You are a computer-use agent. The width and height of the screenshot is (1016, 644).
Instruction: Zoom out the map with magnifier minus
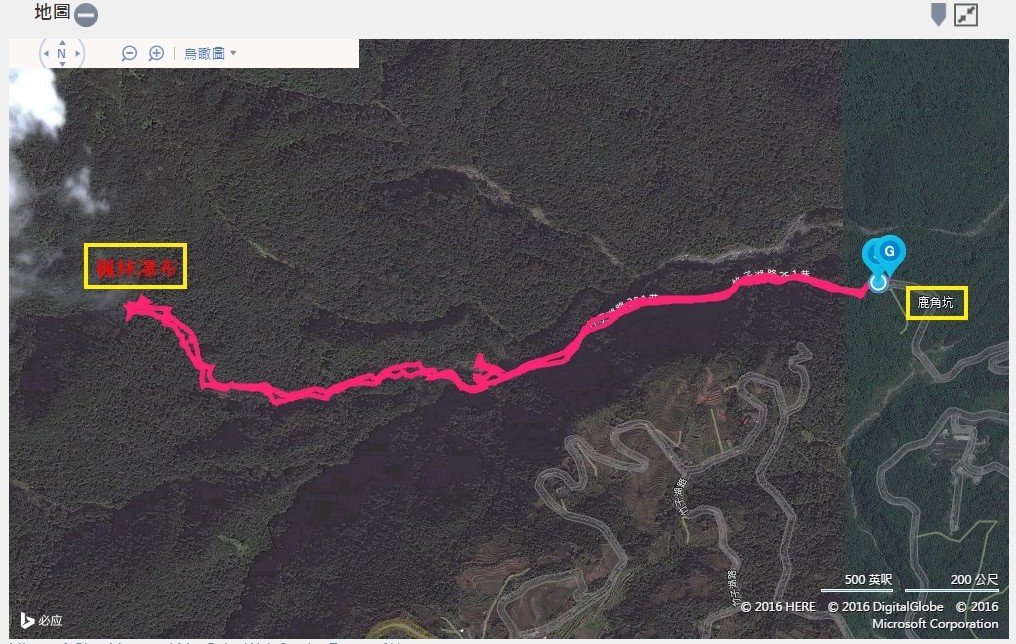coord(129,53)
